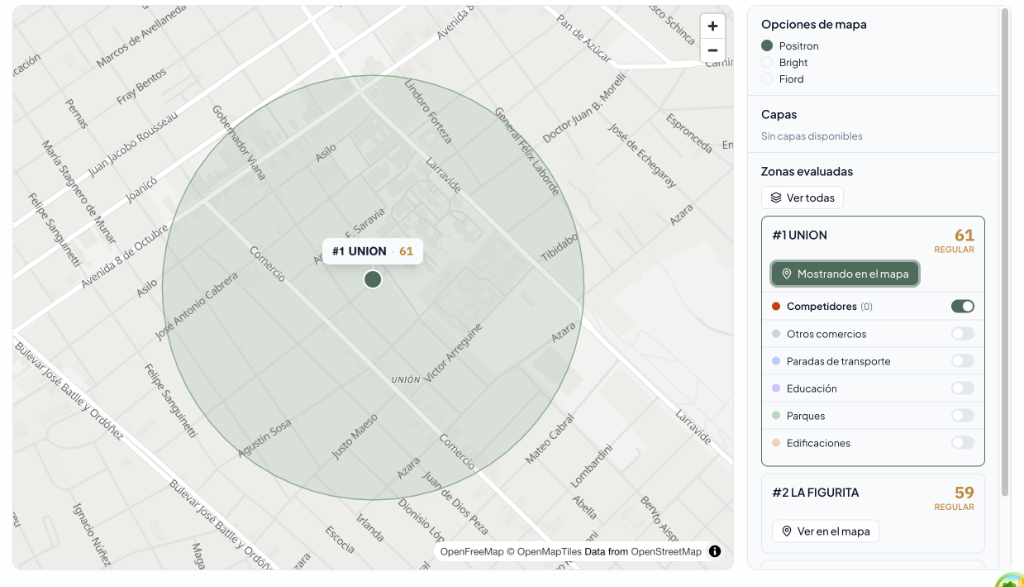The height and width of the screenshot is (587, 1024).
Task: Select the Positron map style
Action: (x=767, y=46)
